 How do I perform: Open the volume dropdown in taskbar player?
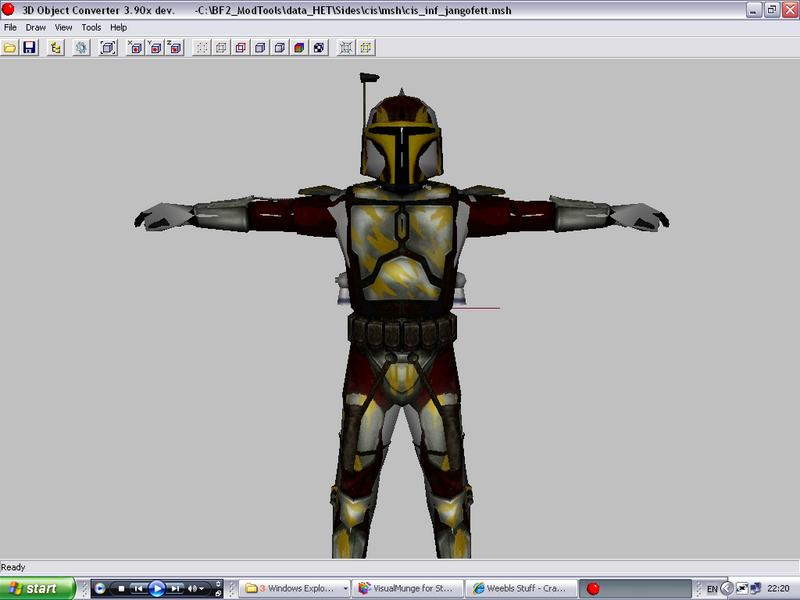202,589
